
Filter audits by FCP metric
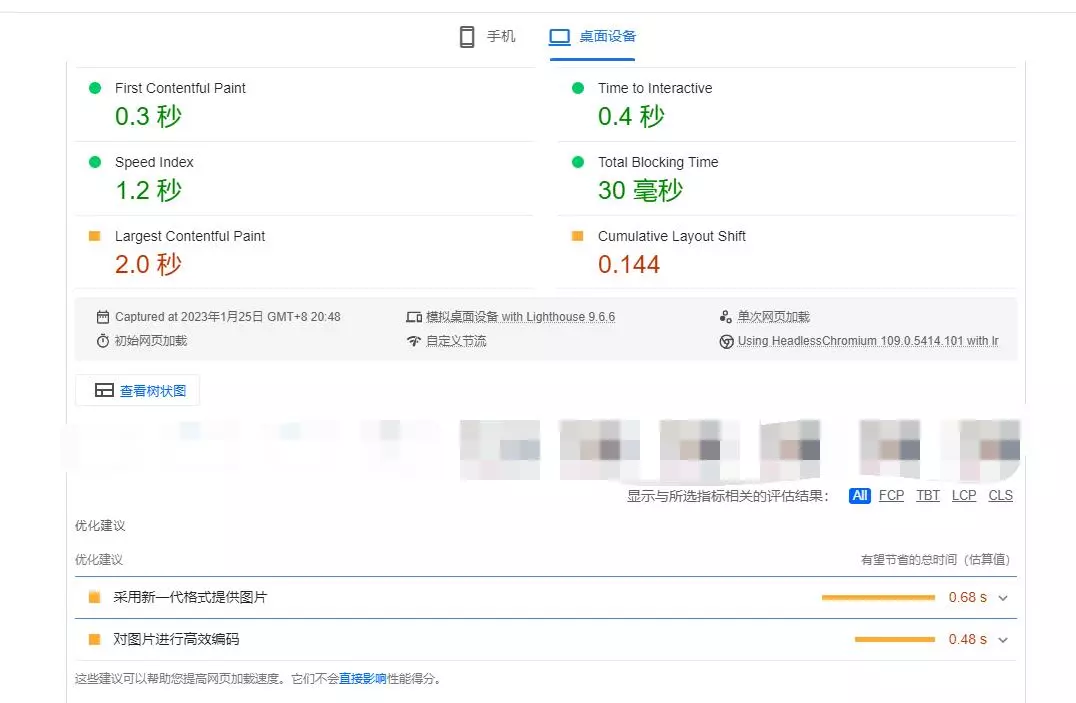(x=891, y=496)
